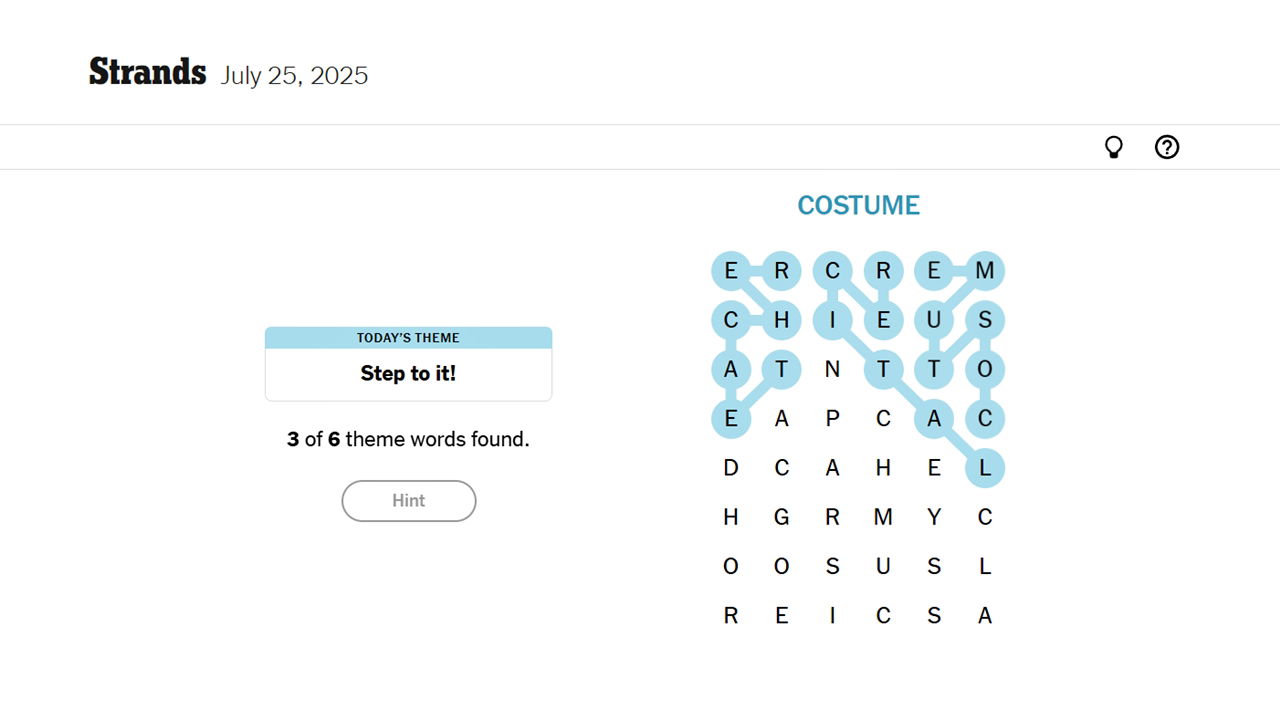Viewport: 1280px width, 720px height.
Task: Select the letter A in the bottom-right corner
Action: click(986, 615)
